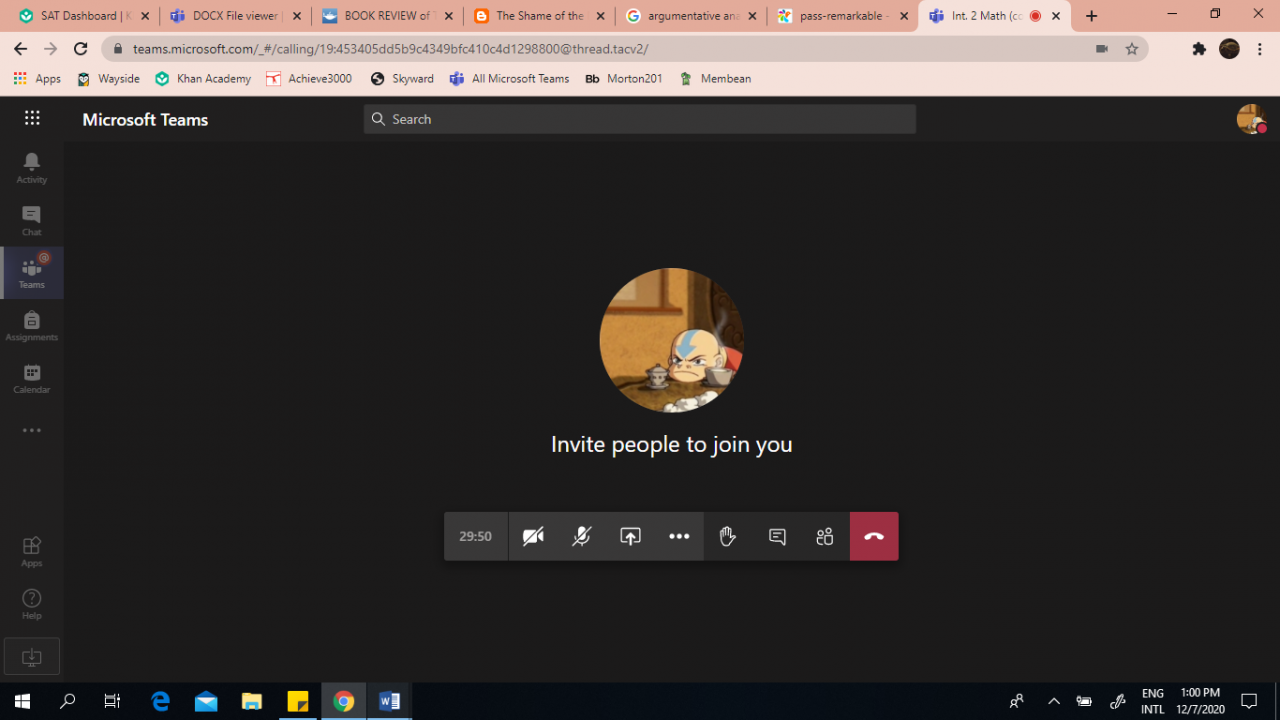
Task: Open the Chrome three-dot menu
Action: coord(1260,49)
